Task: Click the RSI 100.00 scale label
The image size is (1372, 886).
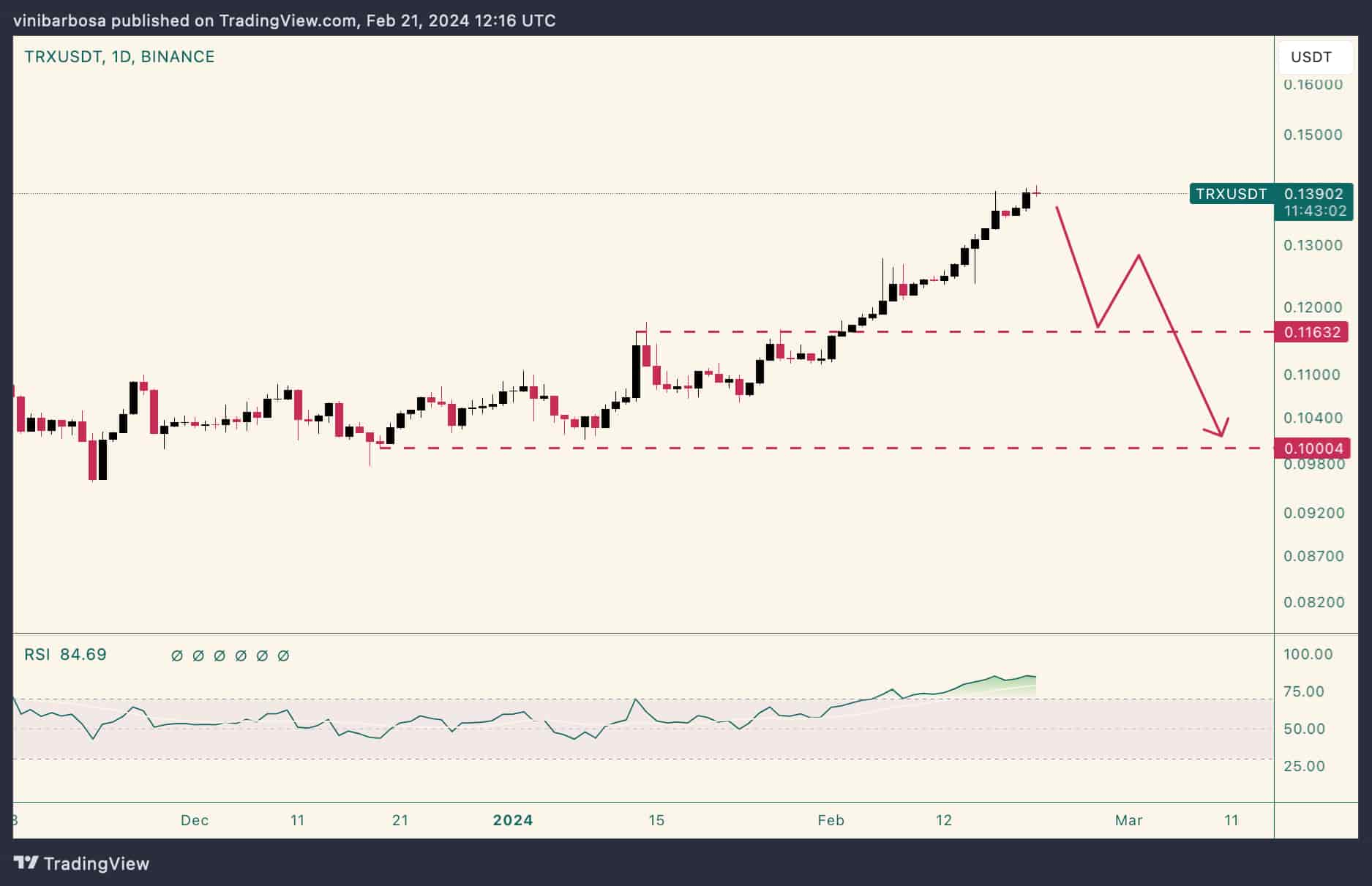Action: pyautogui.click(x=1308, y=654)
